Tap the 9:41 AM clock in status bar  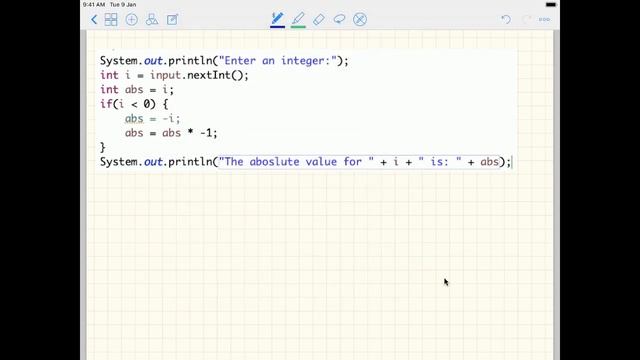[94, 4]
